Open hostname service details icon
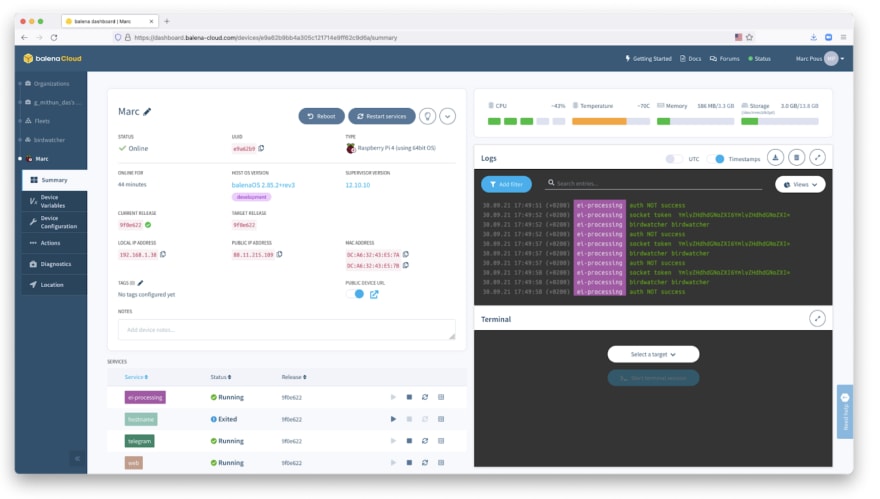Screen dimensions: 880x499 pyautogui.click(x=441, y=419)
